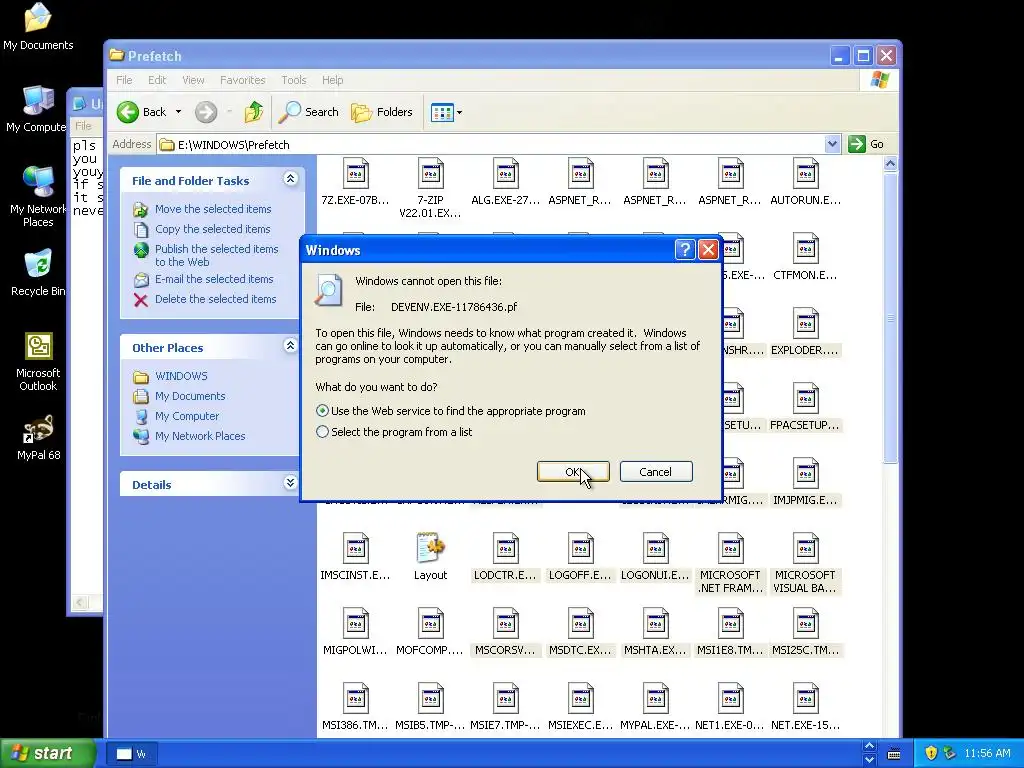Select the MICROSOFT .NET FRAM... file icon
Screen dimensions: 1024x768
tap(730, 549)
